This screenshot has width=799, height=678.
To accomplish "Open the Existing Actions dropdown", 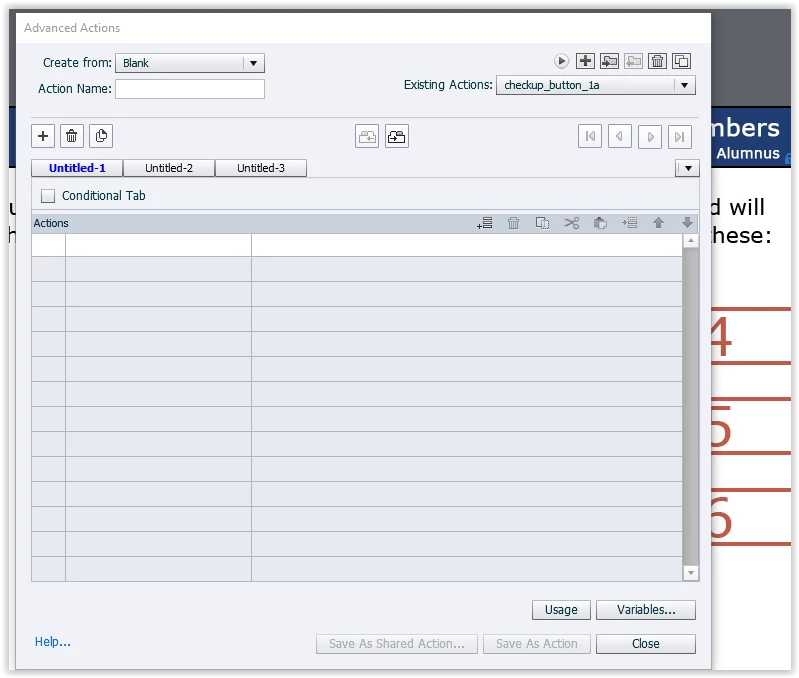I will (x=596, y=85).
